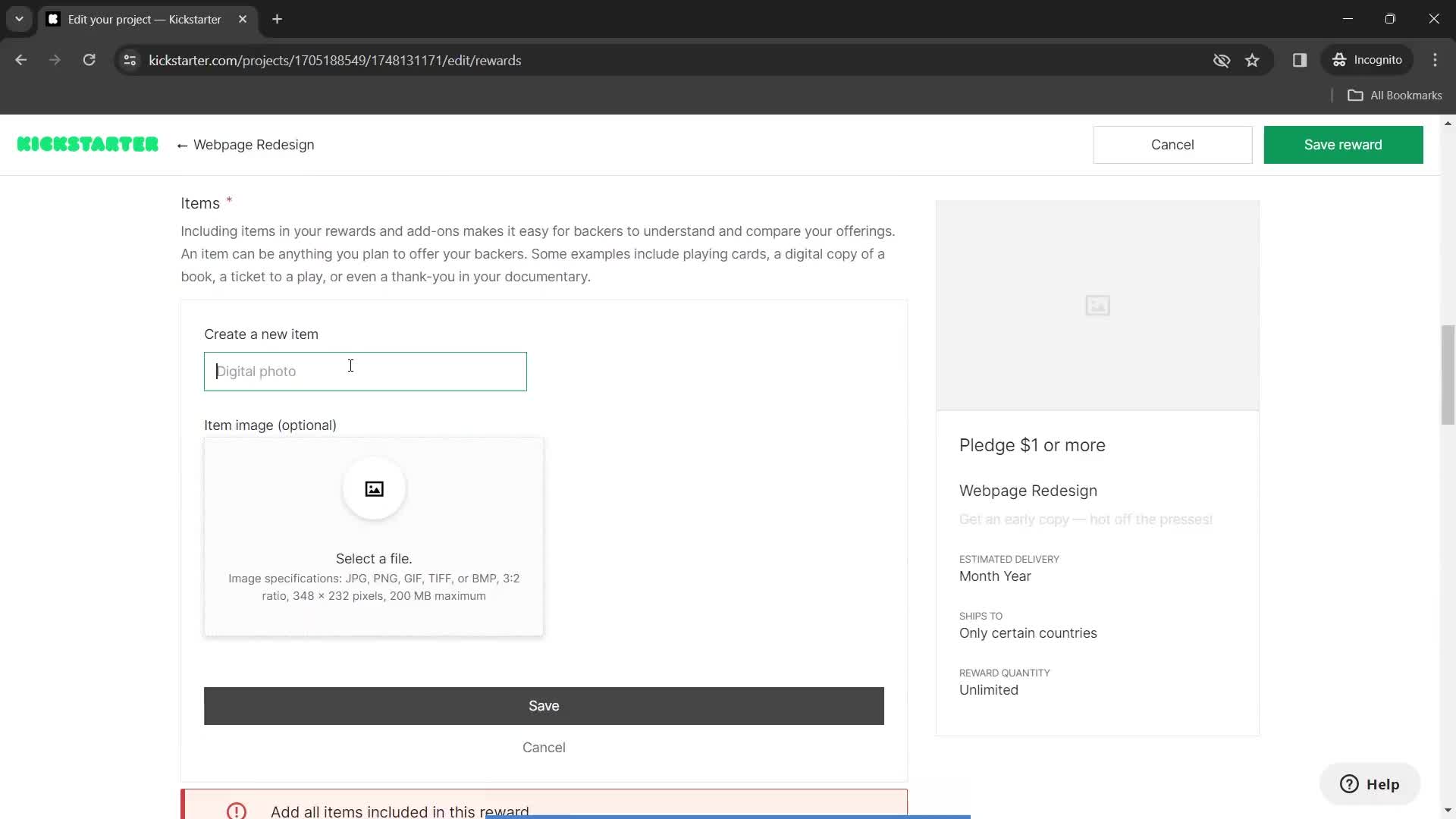Viewport: 1456px width, 819px height.
Task: Click the warning/error circle icon at bottom
Action: point(237,811)
